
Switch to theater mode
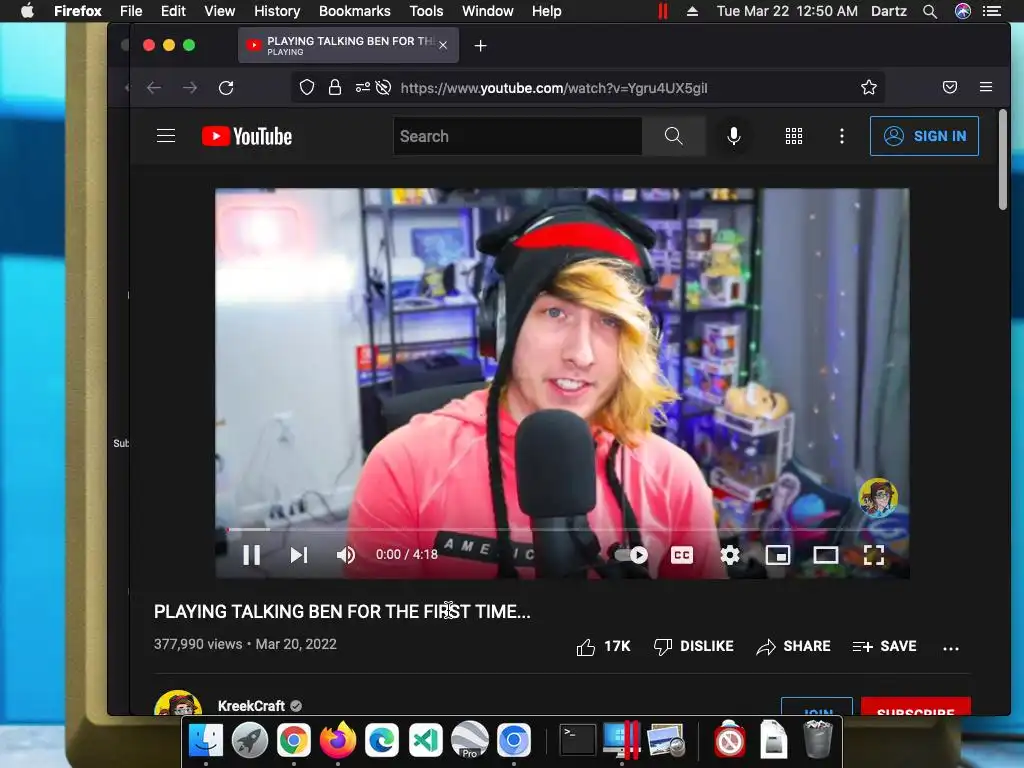825,555
